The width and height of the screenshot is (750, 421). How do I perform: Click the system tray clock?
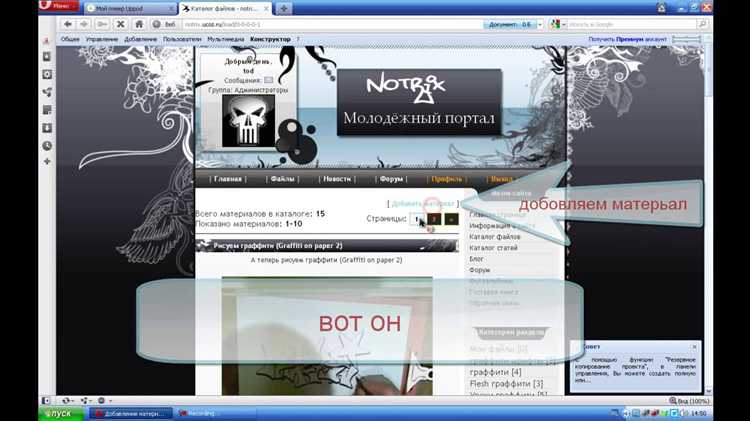[699, 413]
